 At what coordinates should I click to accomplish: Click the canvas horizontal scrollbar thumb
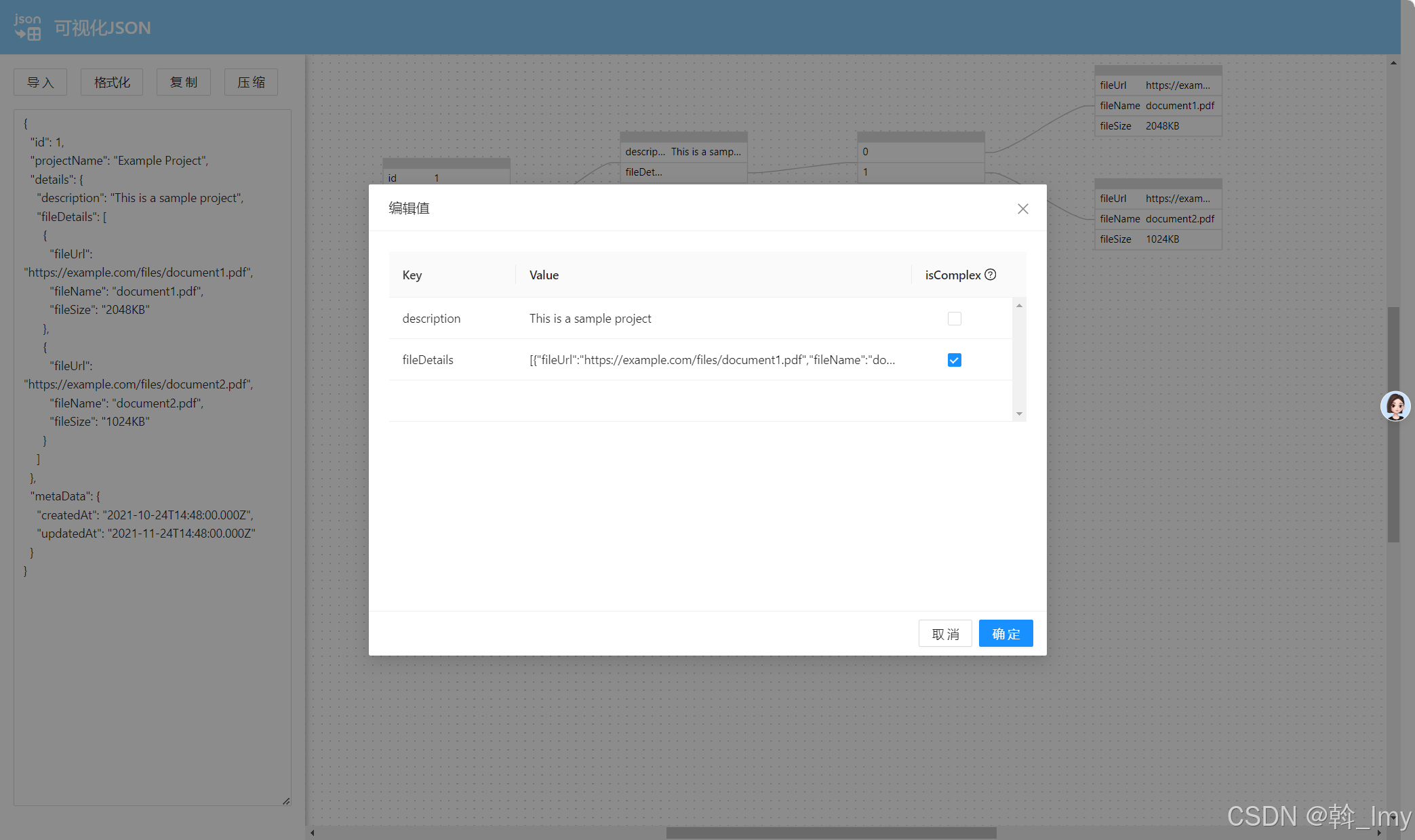tap(831, 833)
